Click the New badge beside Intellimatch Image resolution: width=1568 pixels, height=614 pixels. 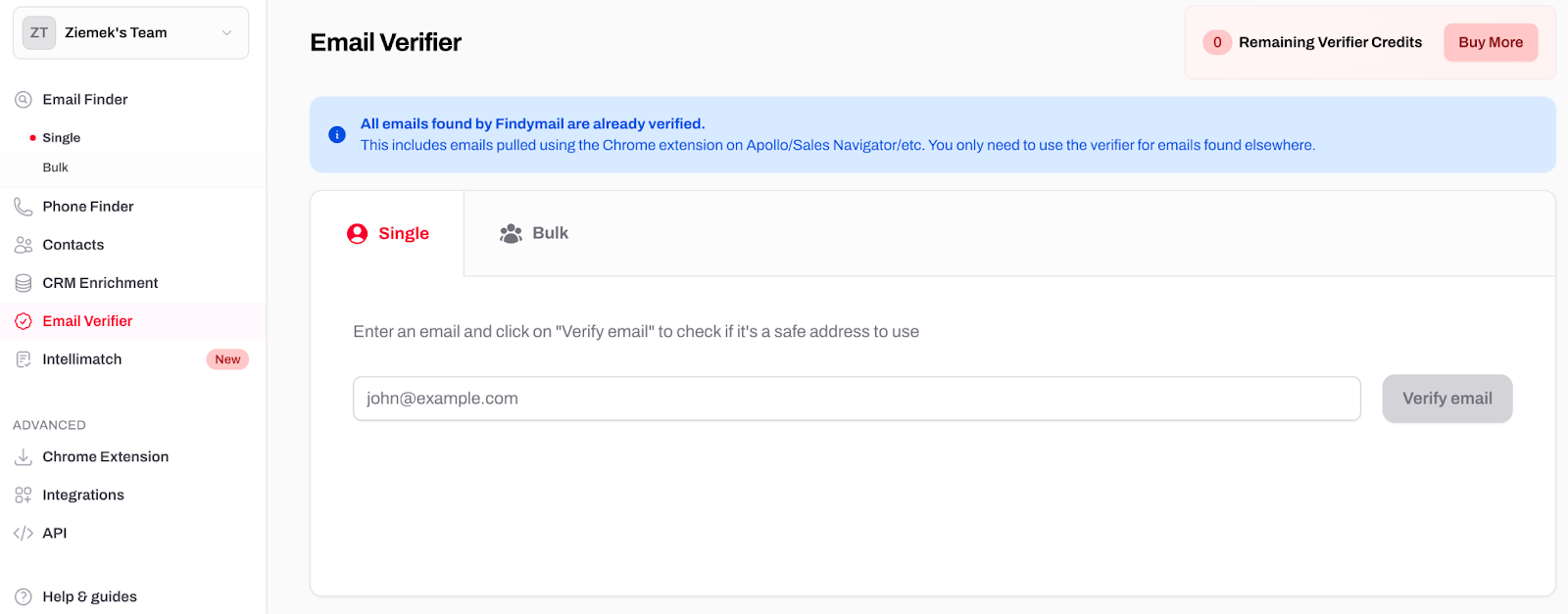(x=227, y=359)
